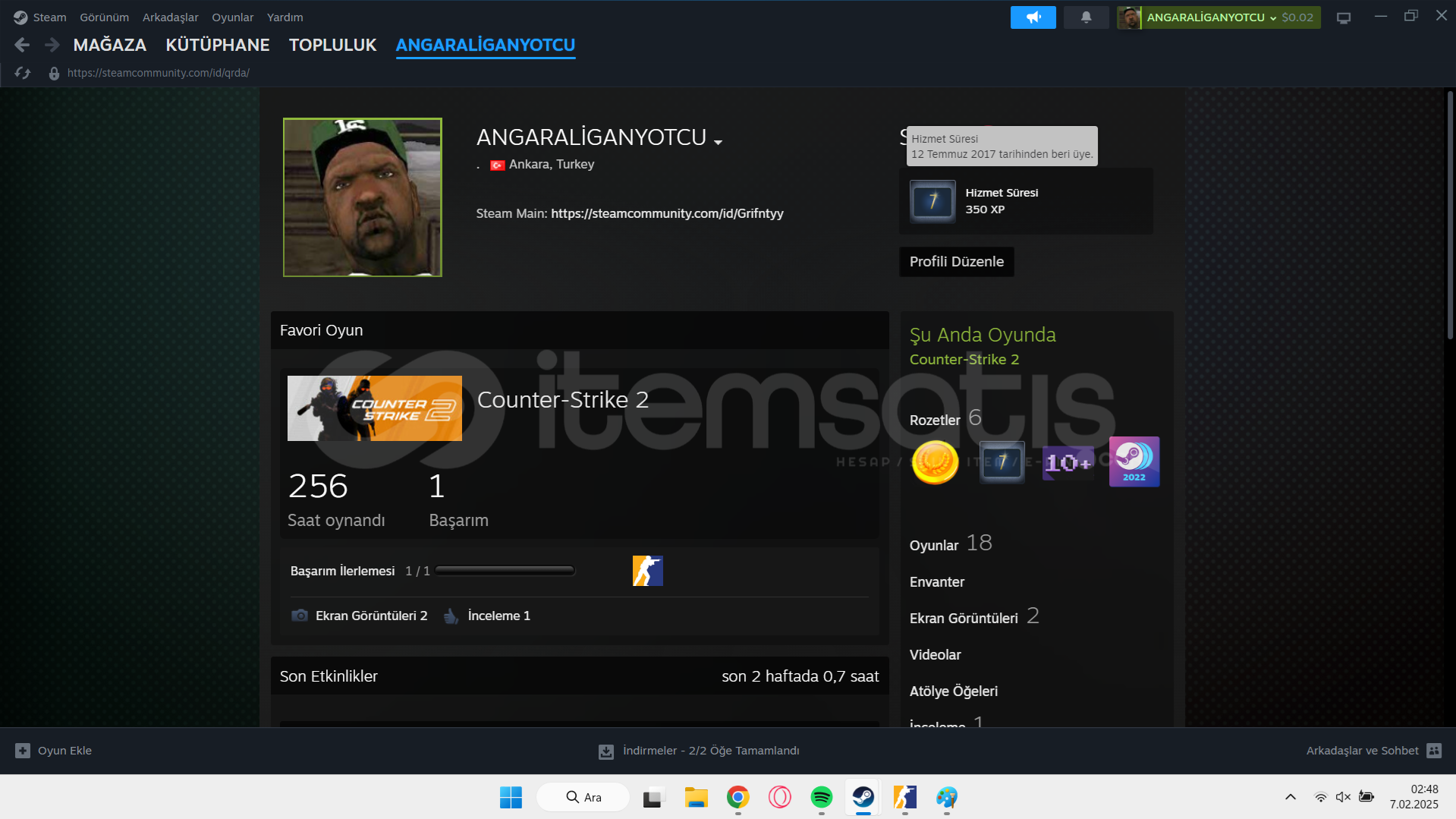Open downloads via the download icon
Image resolution: width=1456 pixels, height=819 pixels.
[606, 751]
